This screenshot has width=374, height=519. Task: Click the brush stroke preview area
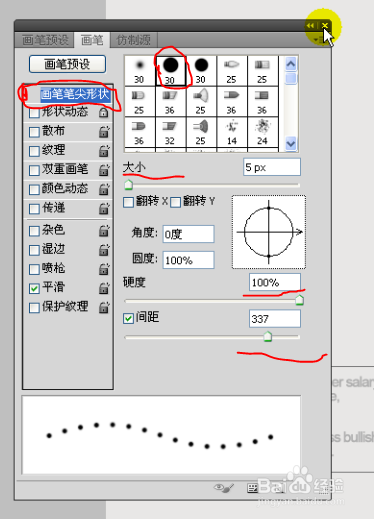[x=161, y=435]
